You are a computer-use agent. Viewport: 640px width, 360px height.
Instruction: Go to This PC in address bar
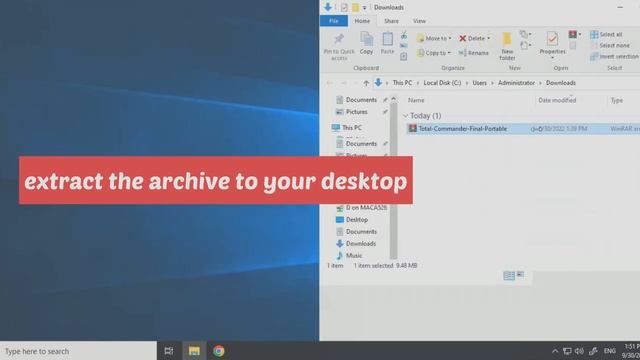(x=402, y=83)
